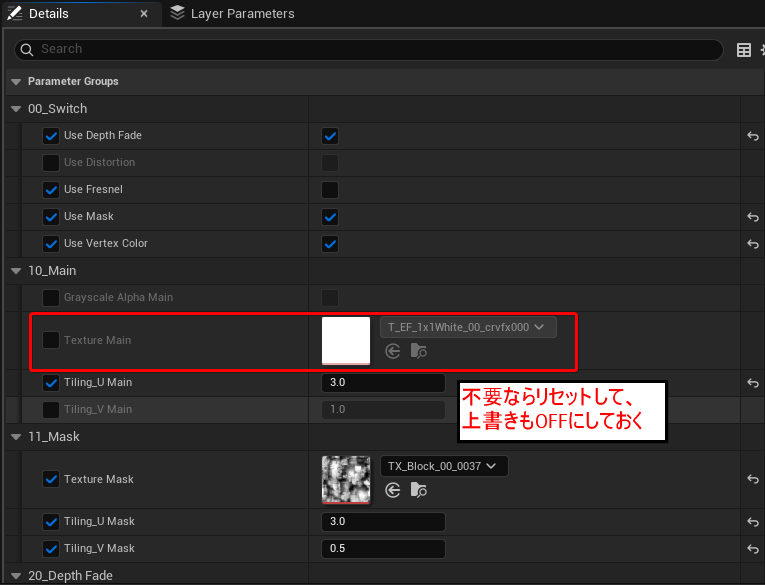Reset Tiling_U Main value to default

click(x=751, y=383)
